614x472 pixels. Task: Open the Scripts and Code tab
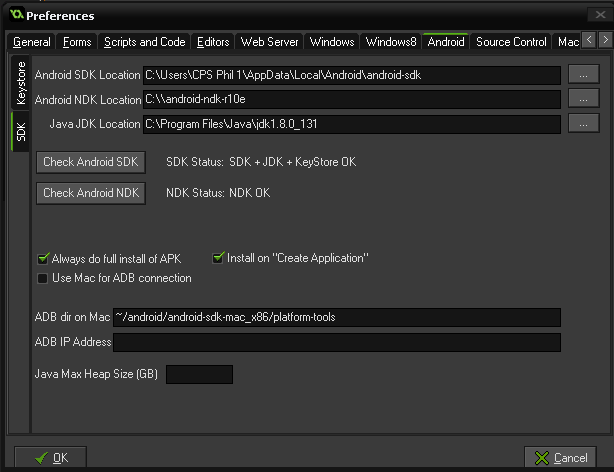[x=144, y=42]
